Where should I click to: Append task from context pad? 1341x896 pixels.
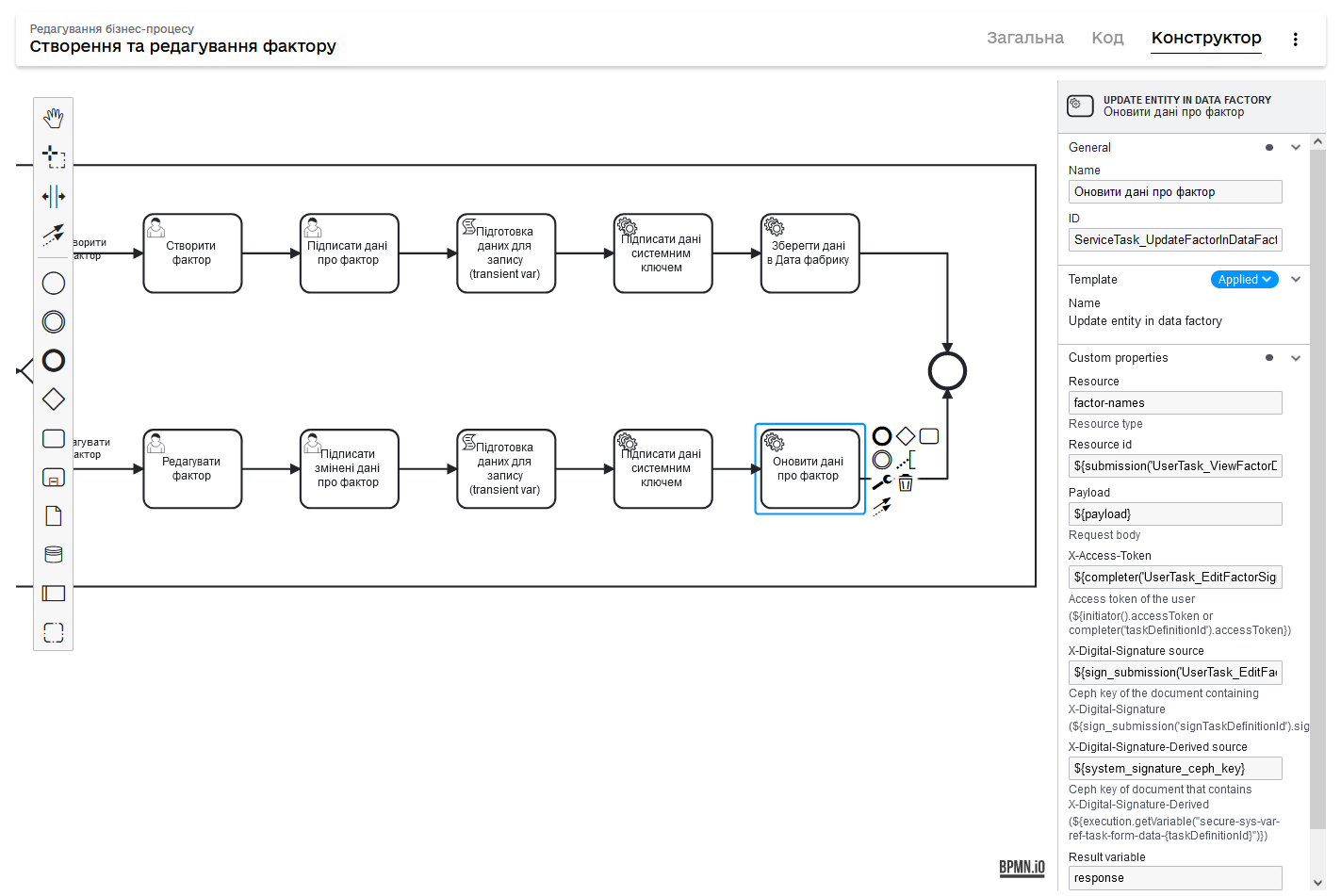tap(929, 436)
